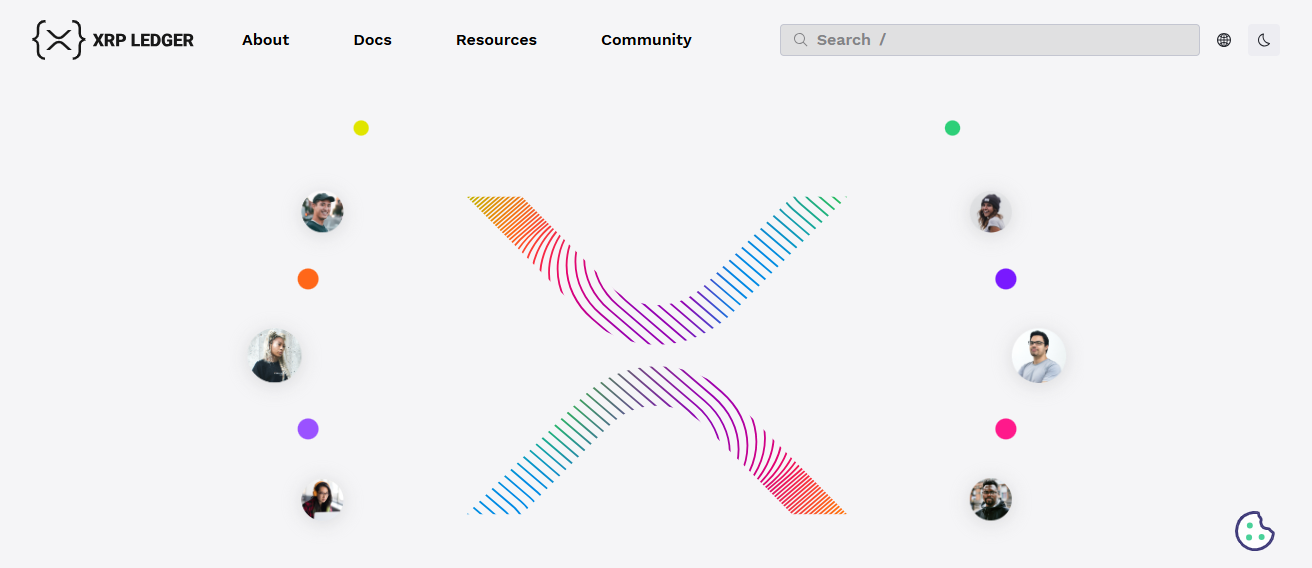The image size is (1312, 568).
Task: Click the pink dot
Action: 1005,429
